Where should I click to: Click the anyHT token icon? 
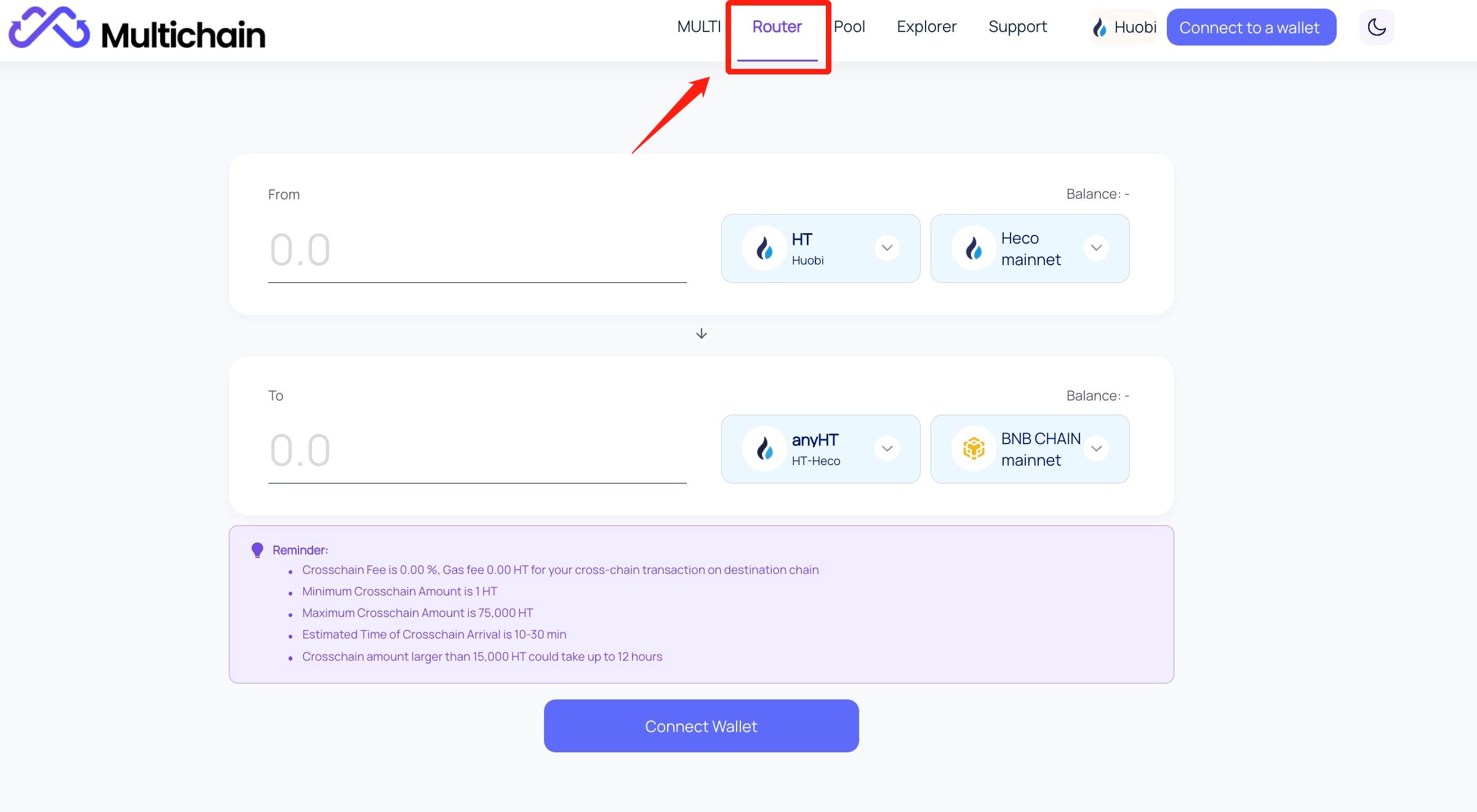(764, 449)
